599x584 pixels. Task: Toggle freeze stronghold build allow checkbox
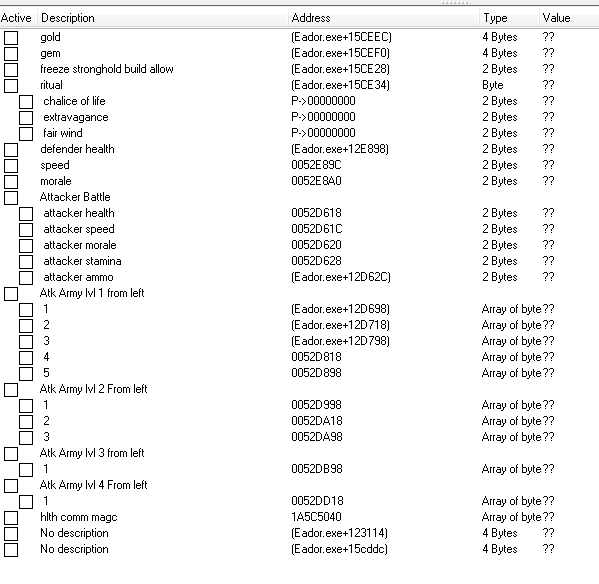[11, 70]
